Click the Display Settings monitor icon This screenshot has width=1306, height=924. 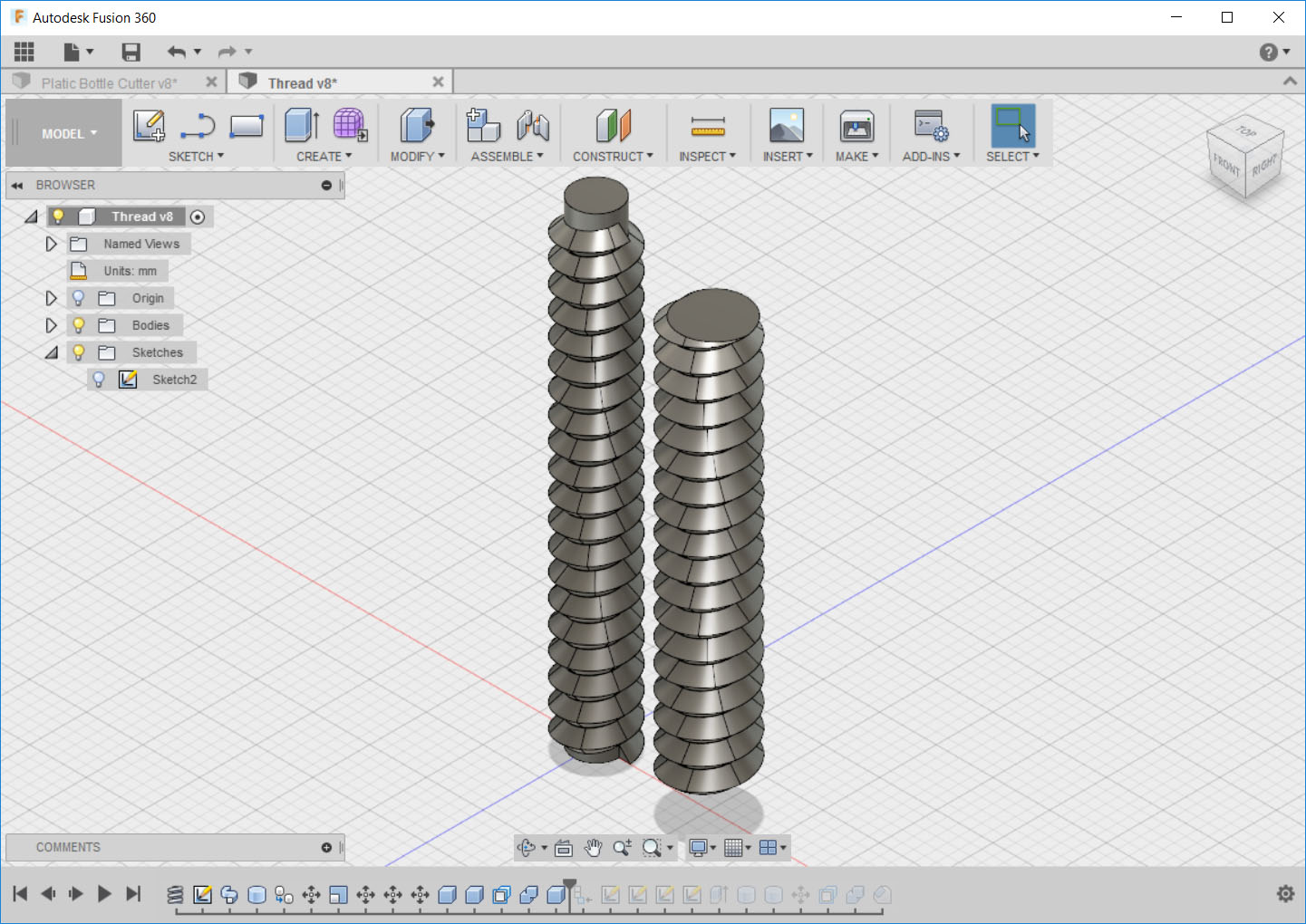[699, 848]
